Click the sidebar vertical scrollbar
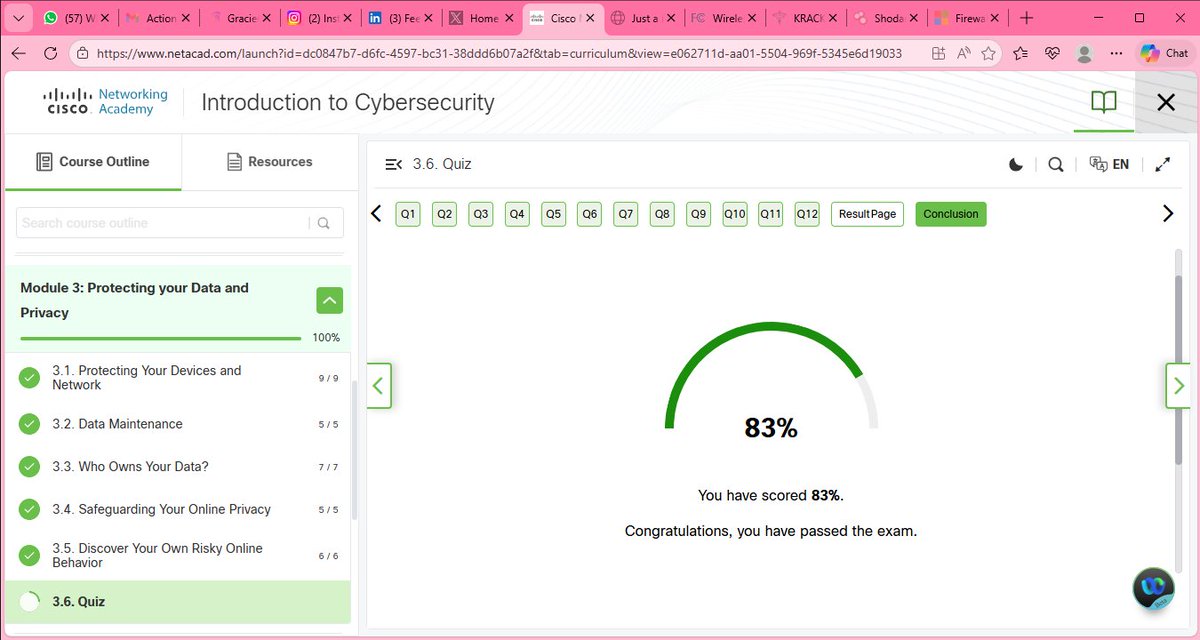This screenshot has width=1200, height=640. (354, 450)
